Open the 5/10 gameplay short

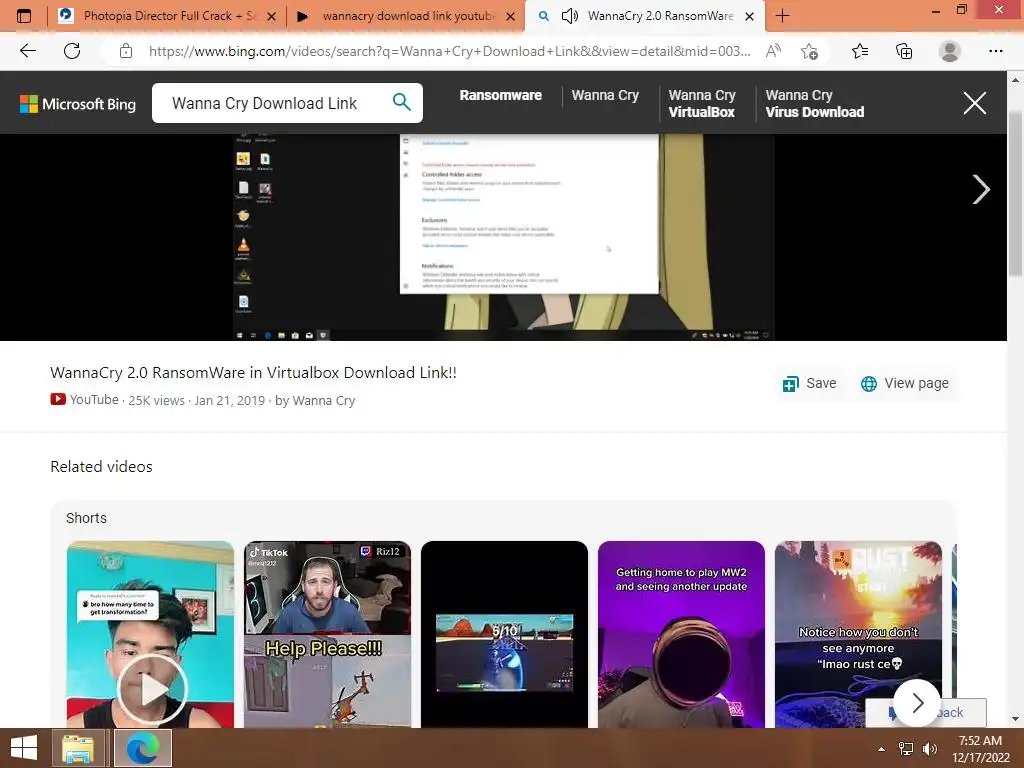[504, 634]
